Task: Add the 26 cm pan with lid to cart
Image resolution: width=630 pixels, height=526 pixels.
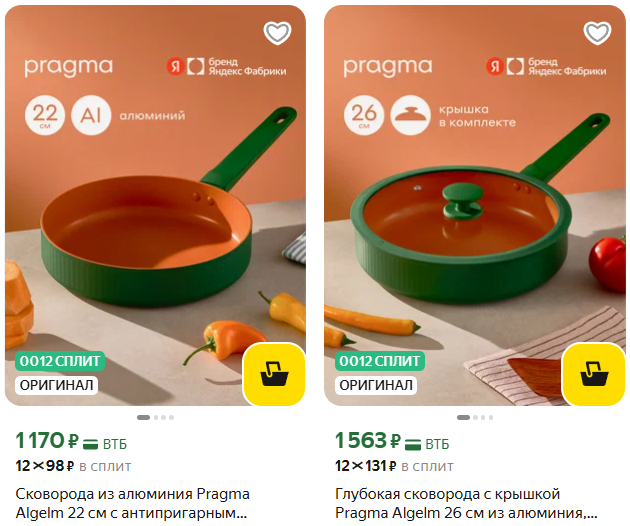Action: click(594, 374)
